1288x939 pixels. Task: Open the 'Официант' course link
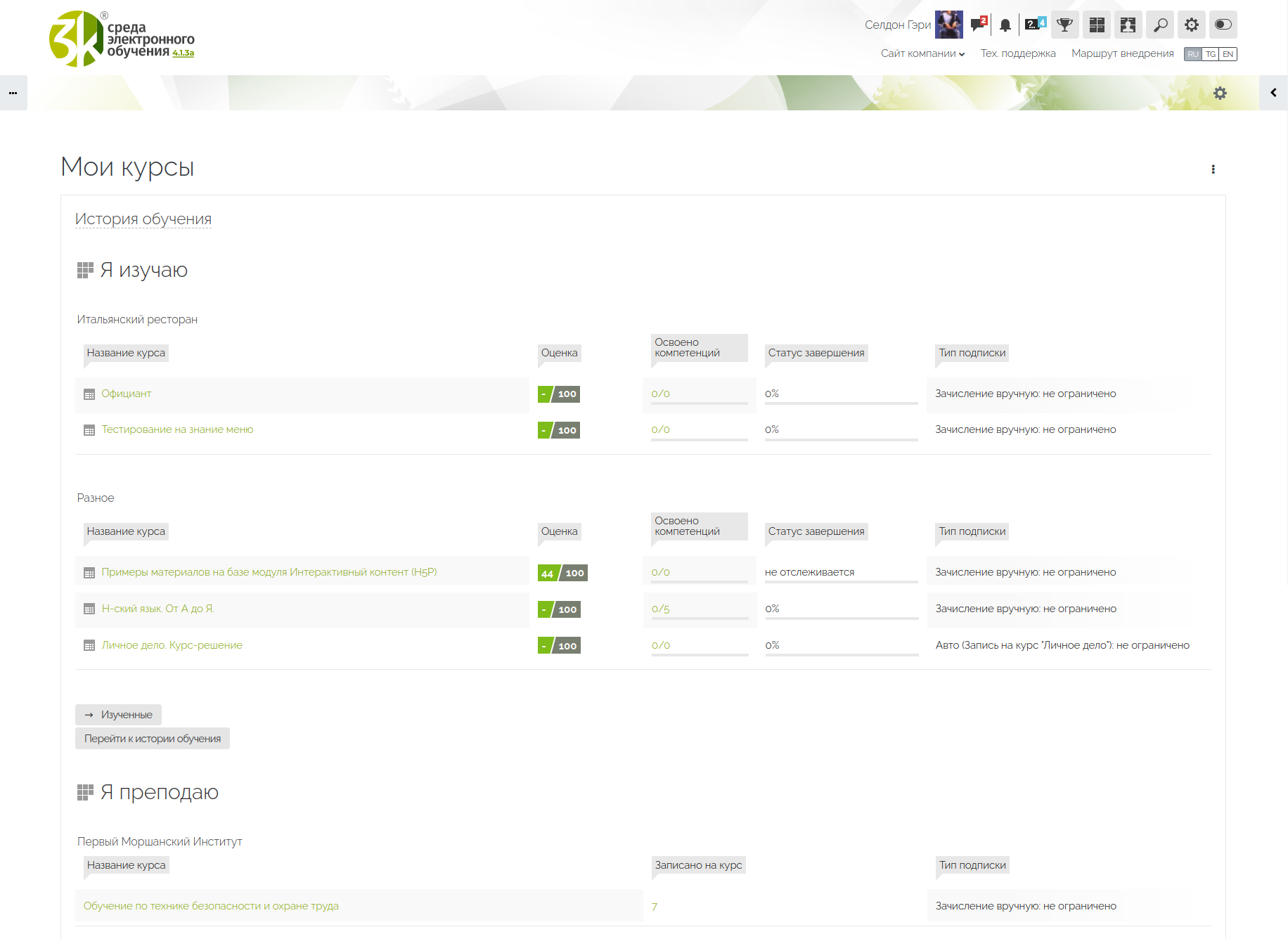coord(126,394)
